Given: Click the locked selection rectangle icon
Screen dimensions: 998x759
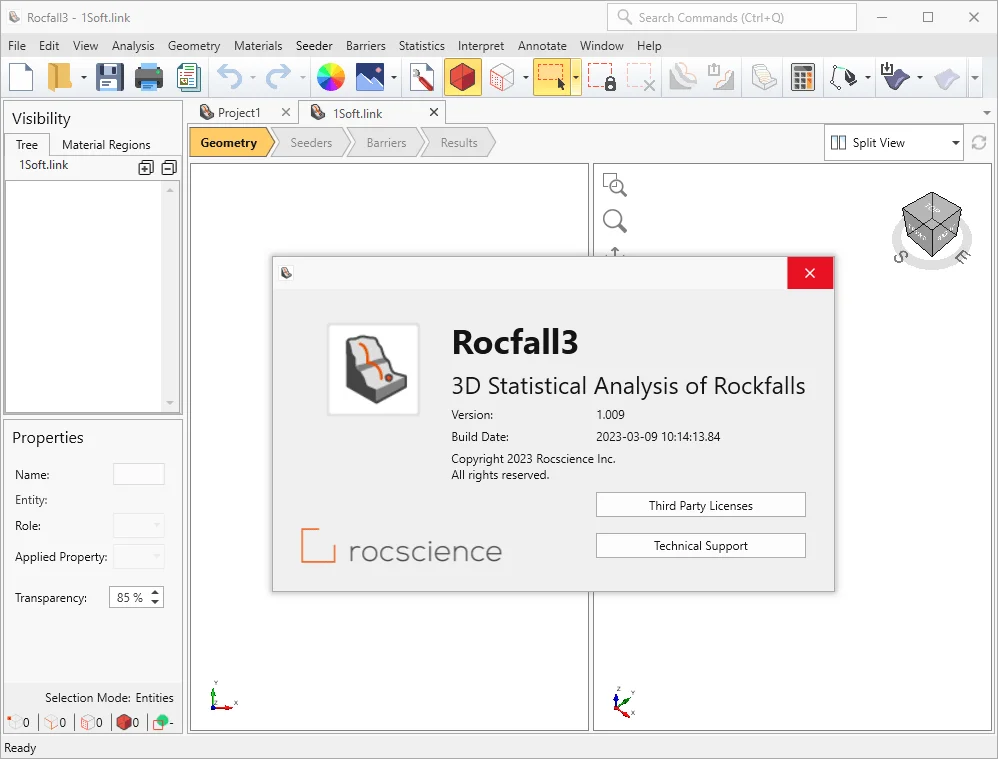Looking at the screenshot, I should coord(601,78).
